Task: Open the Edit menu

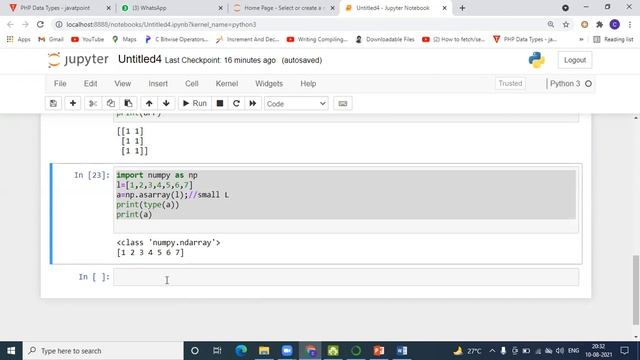Action: [90, 84]
